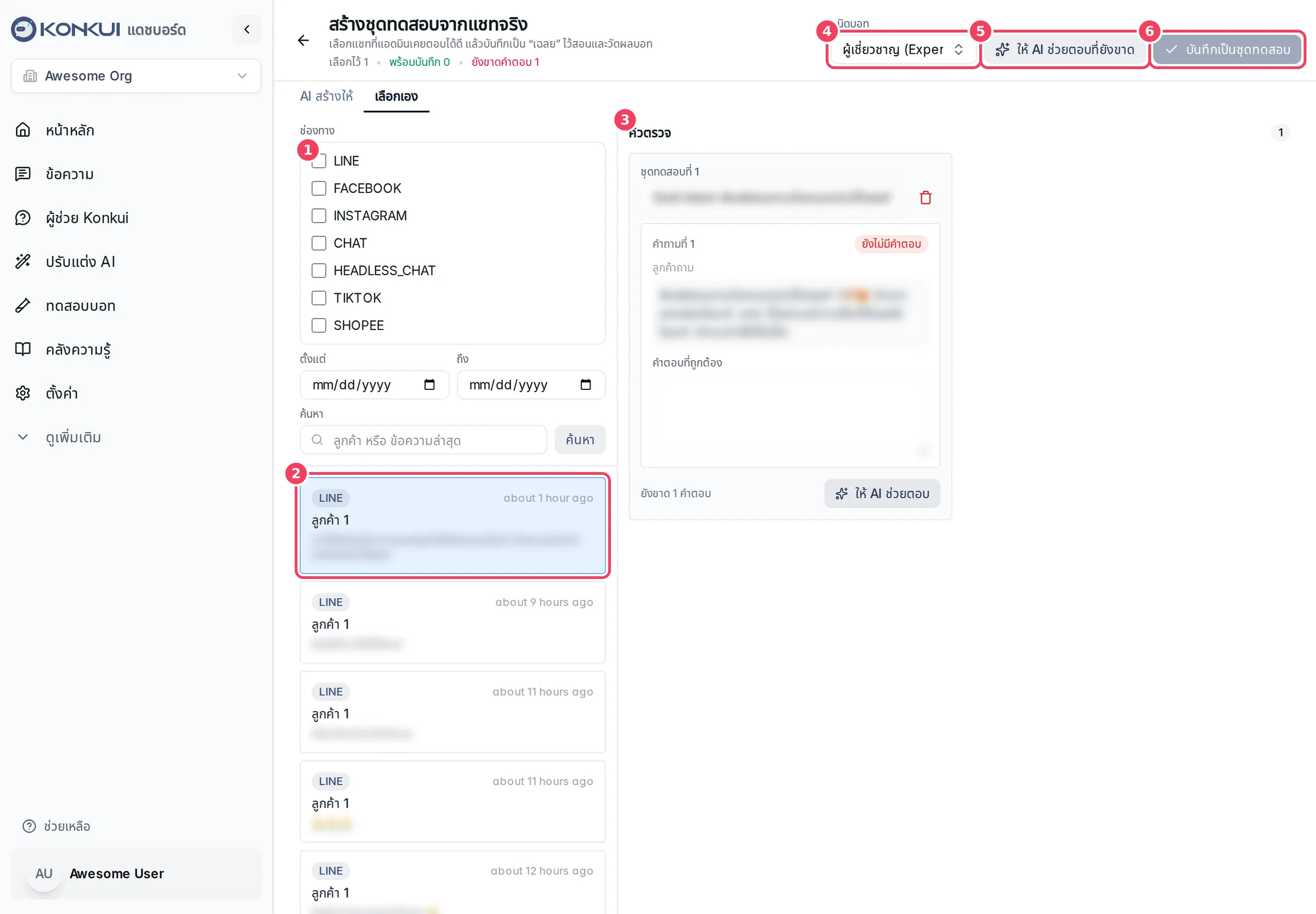
Task: Click the ค้นหา search button
Action: 580,440
